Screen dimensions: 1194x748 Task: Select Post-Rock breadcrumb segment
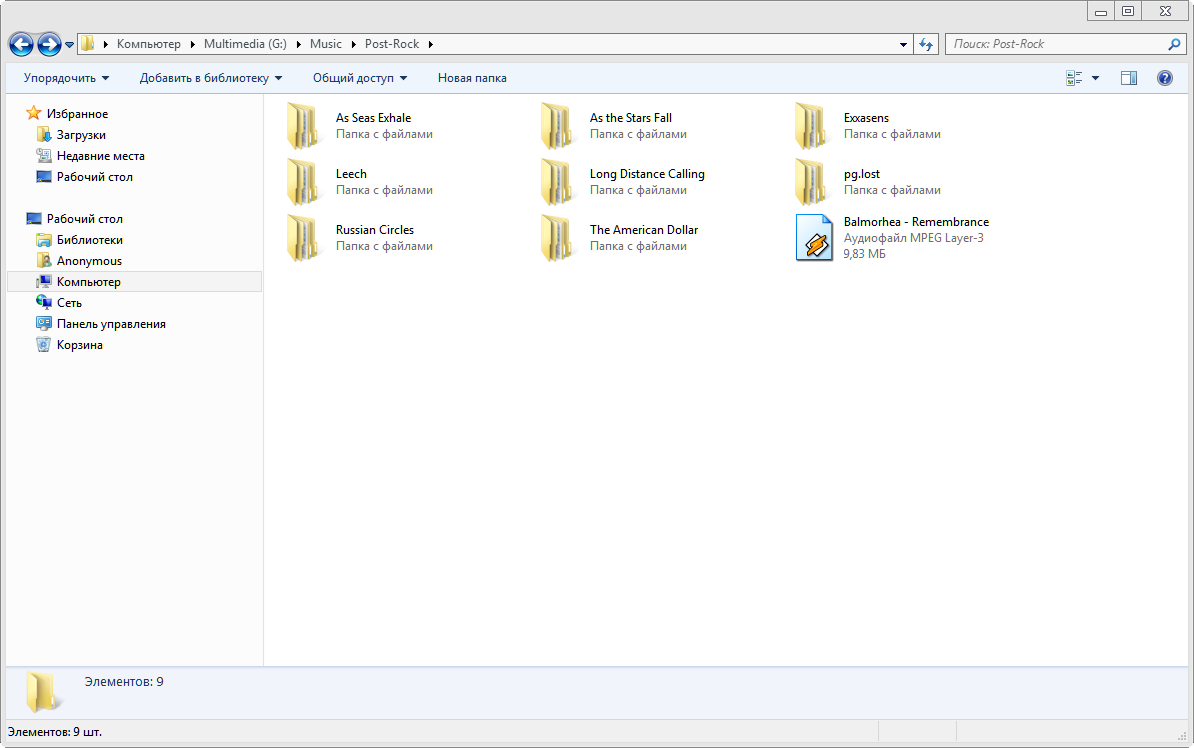[x=391, y=44]
